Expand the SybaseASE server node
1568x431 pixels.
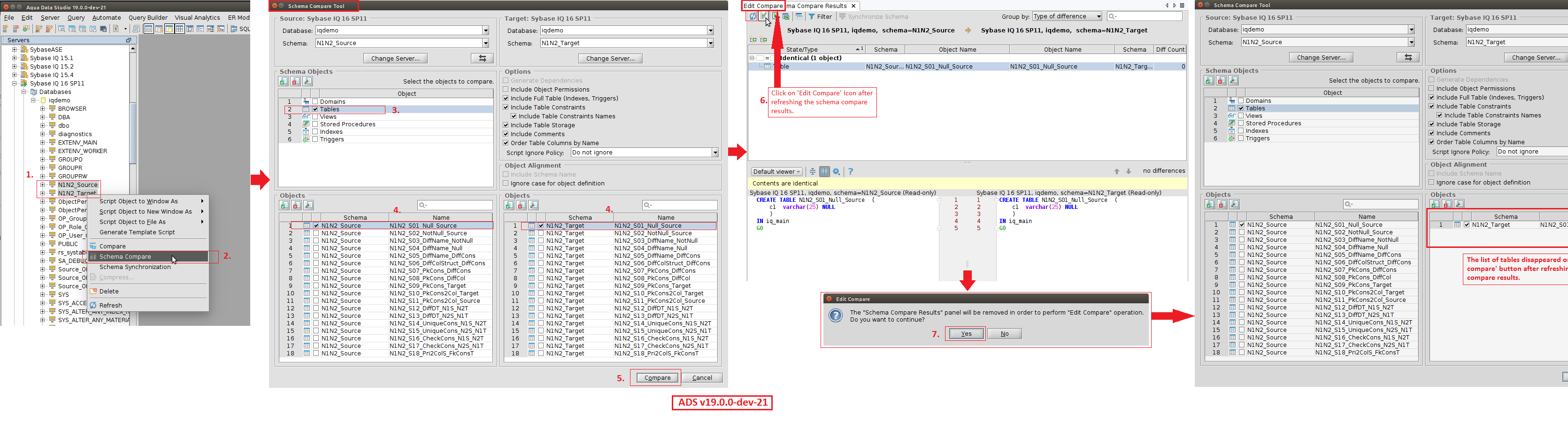point(15,50)
